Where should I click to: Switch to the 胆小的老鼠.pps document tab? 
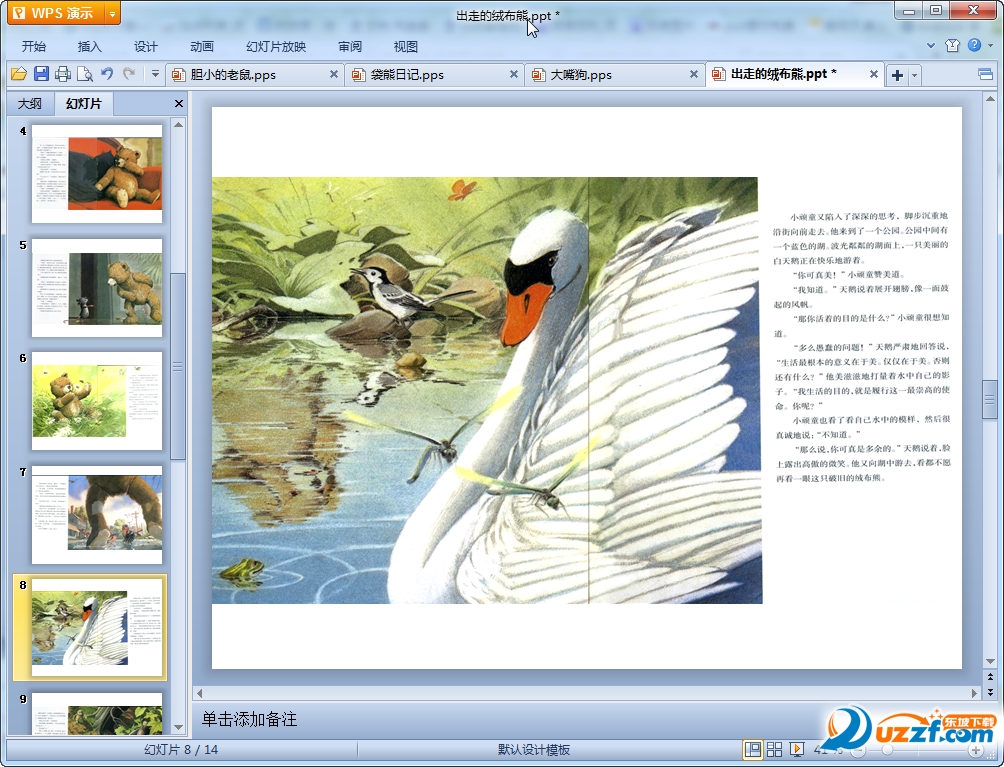255,75
